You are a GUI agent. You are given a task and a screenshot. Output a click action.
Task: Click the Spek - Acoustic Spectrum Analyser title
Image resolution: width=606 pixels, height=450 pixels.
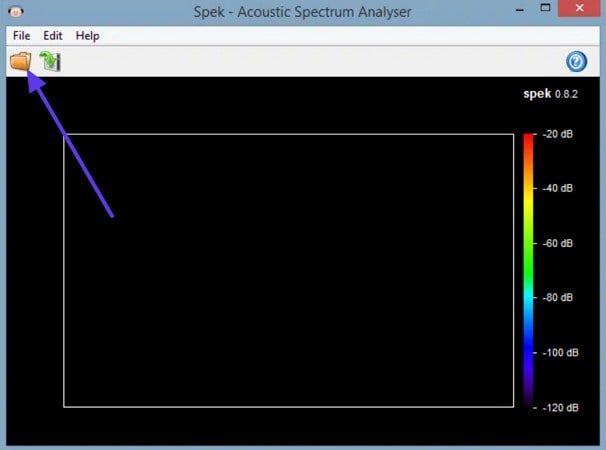(302, 12)
